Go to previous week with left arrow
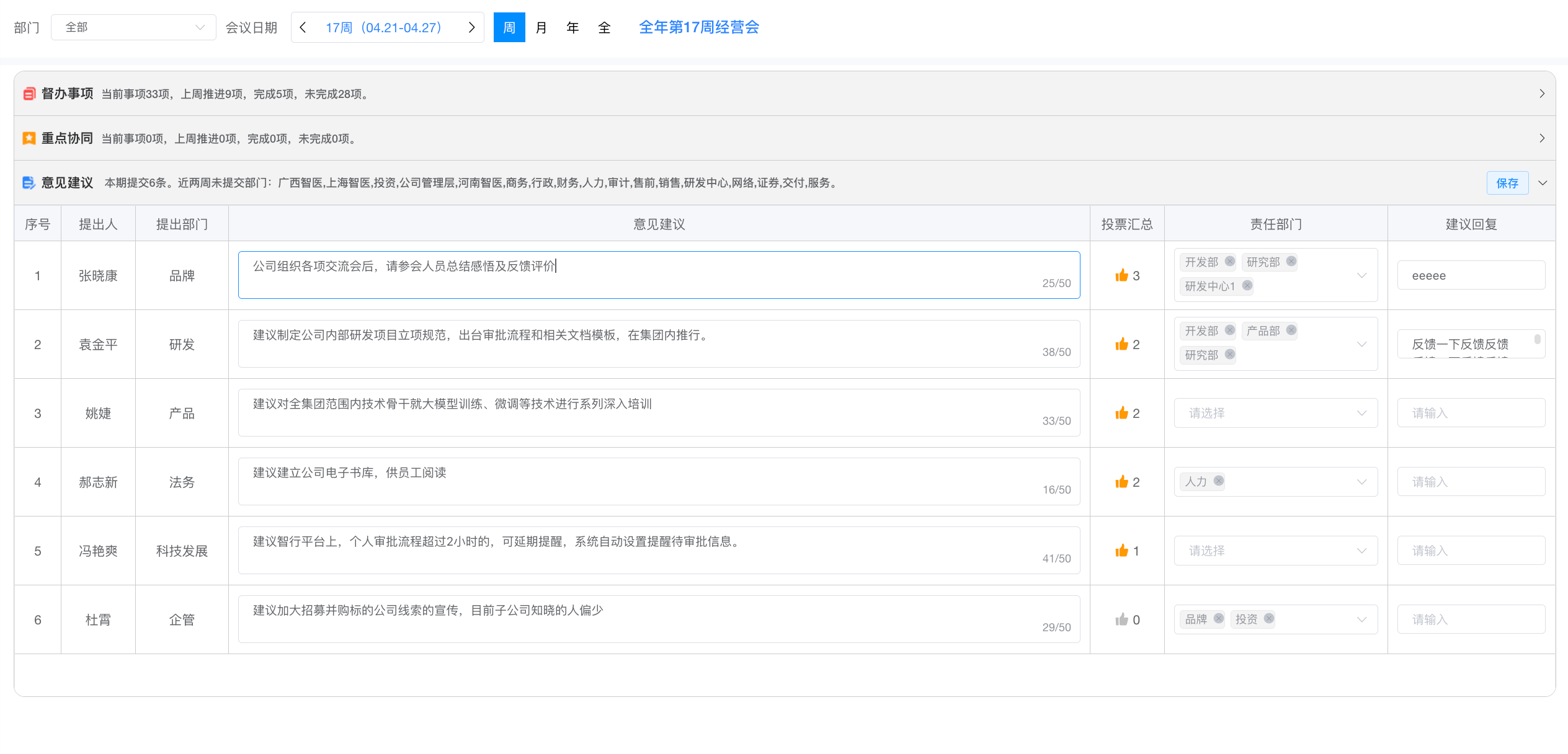1568x754 pixels. click(x=303, y=27)
